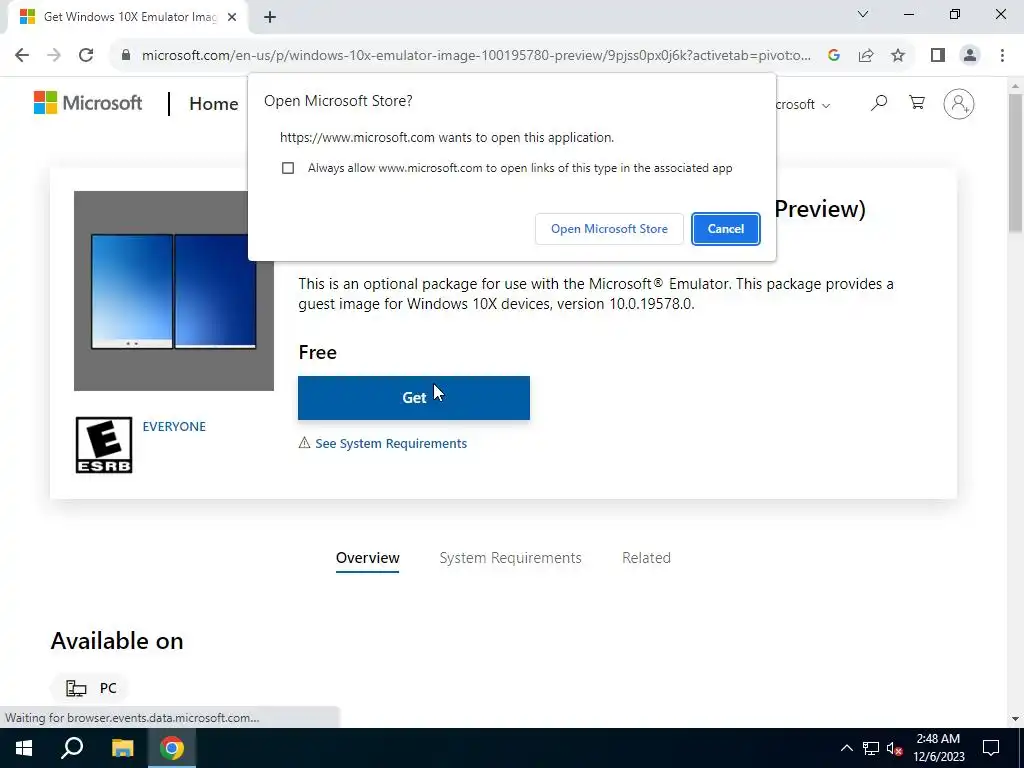
Task: Open See System Requirements link
Action: (391, 443)
